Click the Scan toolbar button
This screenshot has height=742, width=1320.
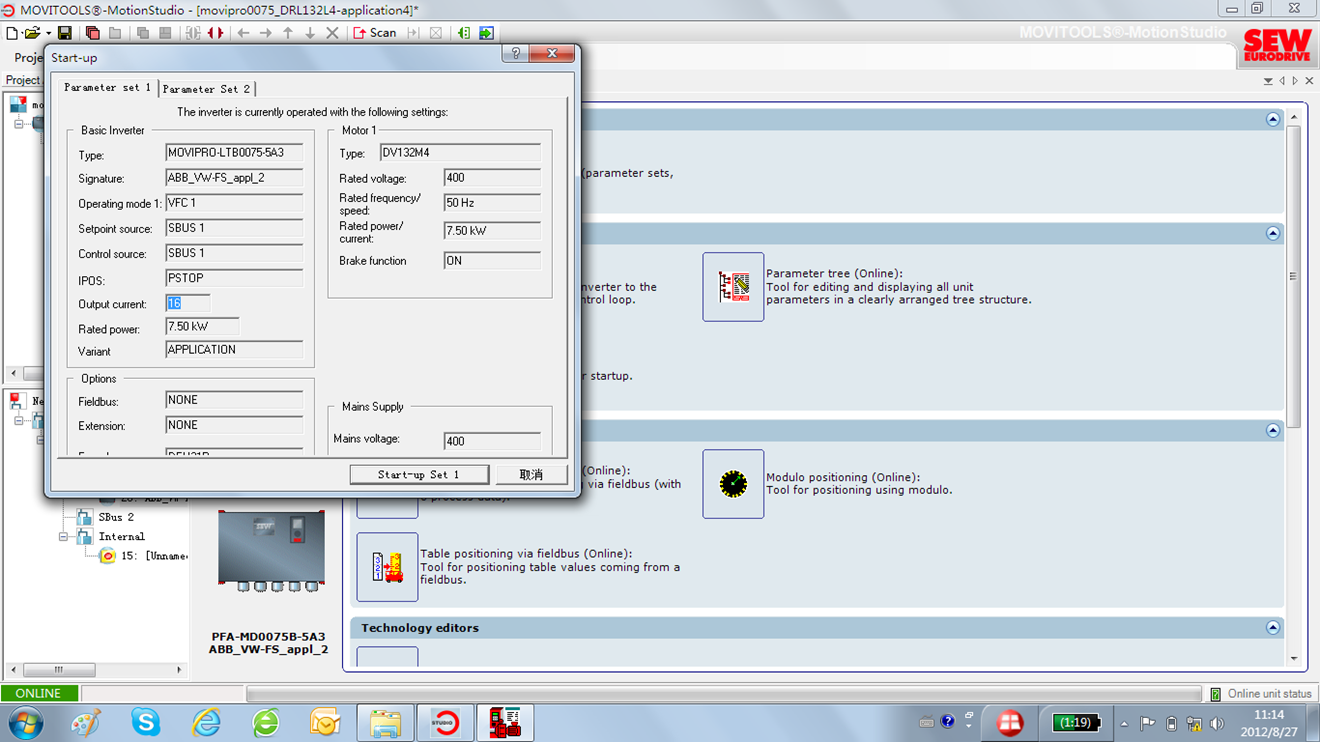pyautogui.click(x=375, y=33)
